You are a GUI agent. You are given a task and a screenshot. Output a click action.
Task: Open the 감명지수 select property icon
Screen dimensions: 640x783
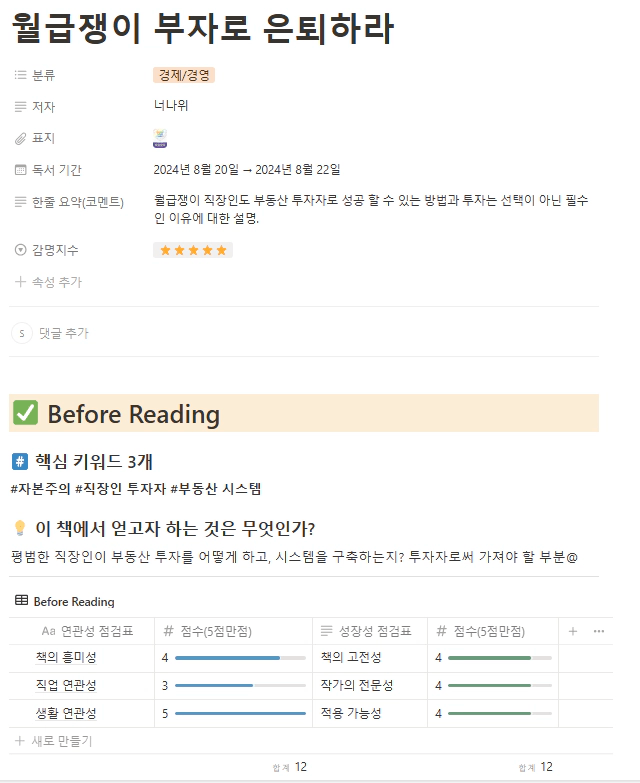pyautogui.click(x=20, y=250)
